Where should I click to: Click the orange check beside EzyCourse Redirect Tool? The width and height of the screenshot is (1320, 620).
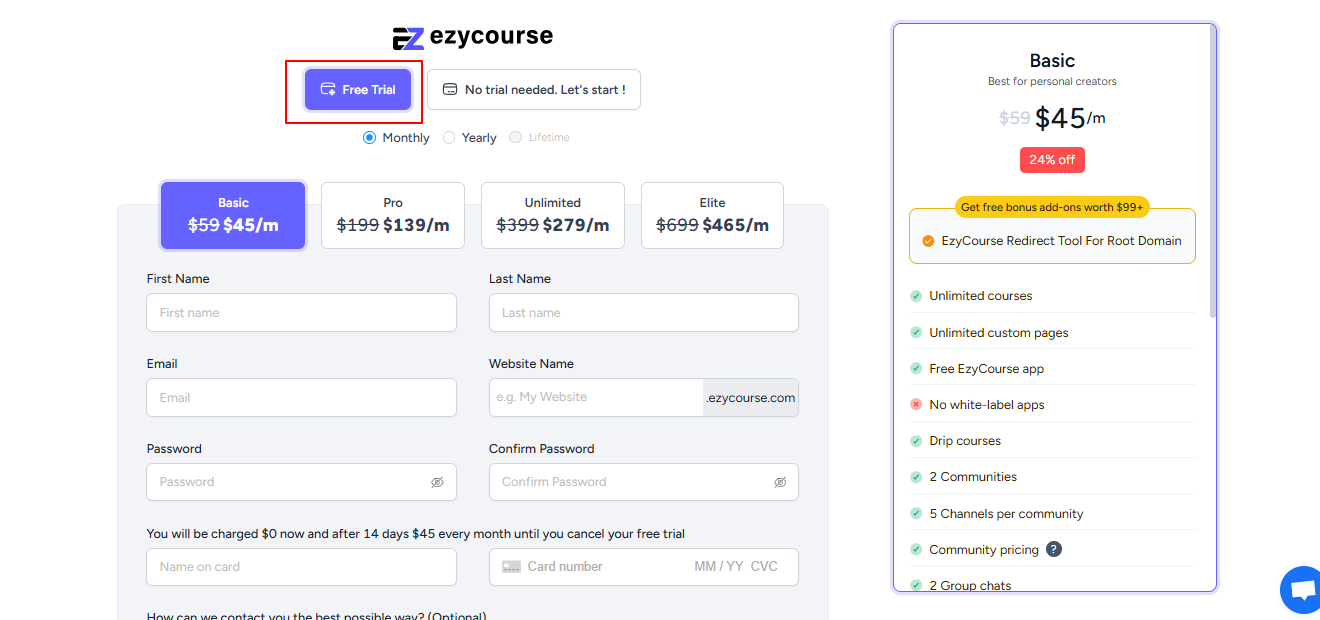point(928,241)
